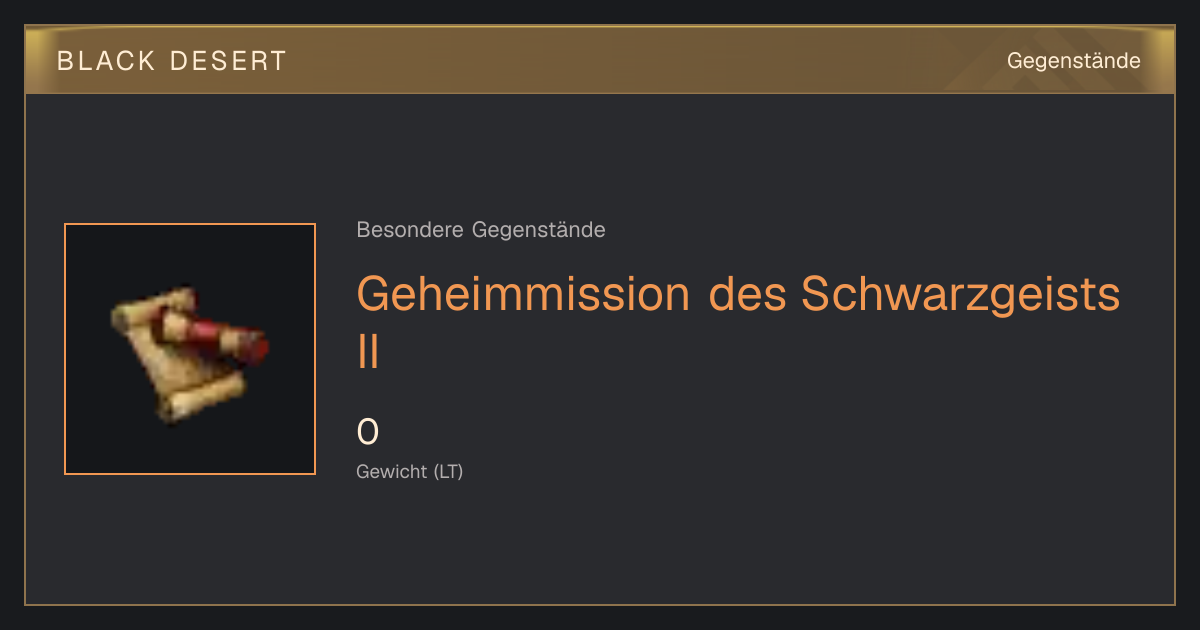This screenshot has height=630, width=1200.
Task: Open the Gegenstände section label
Action: (1073, 61)
